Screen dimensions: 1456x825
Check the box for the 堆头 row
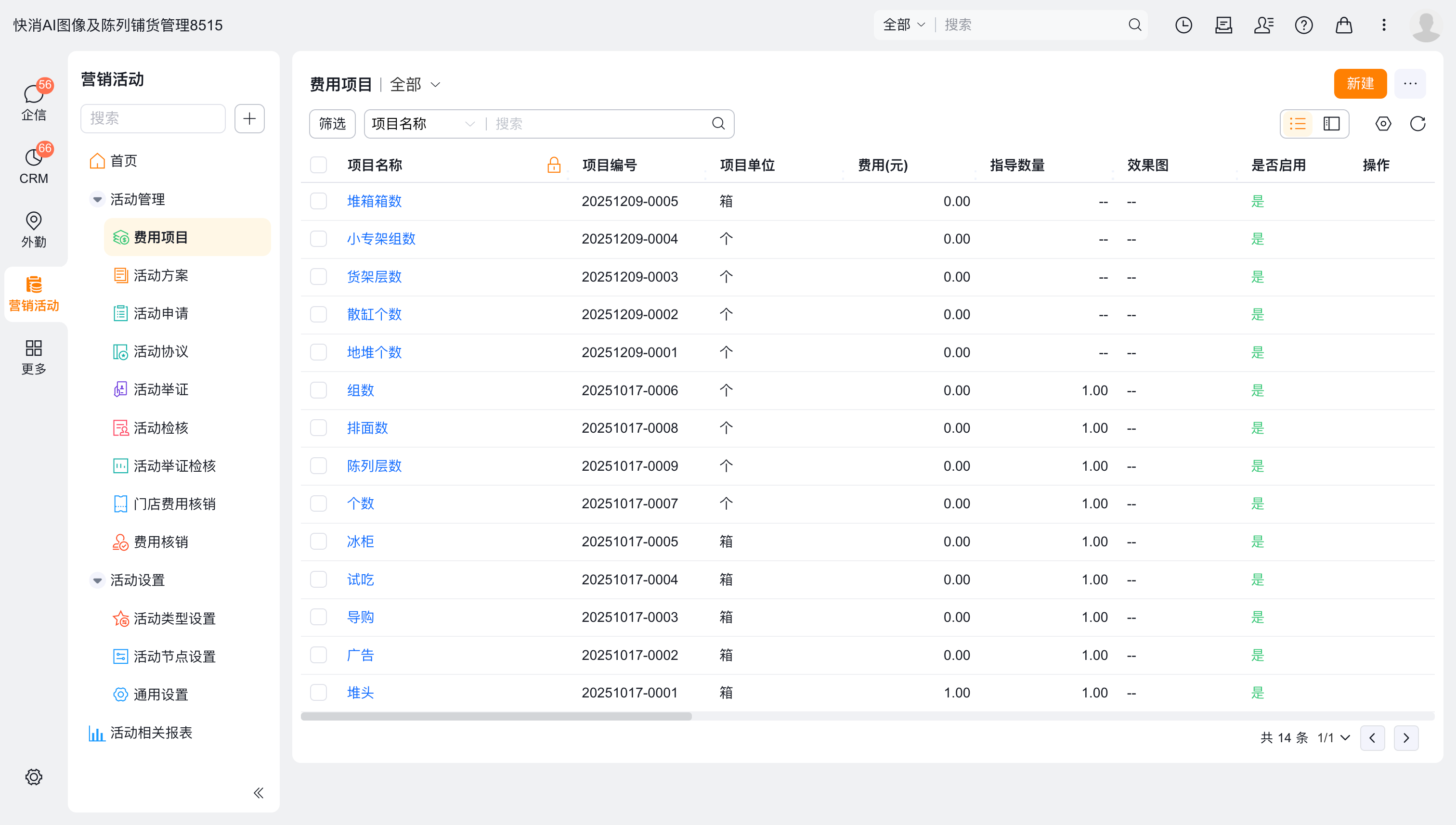319,693
